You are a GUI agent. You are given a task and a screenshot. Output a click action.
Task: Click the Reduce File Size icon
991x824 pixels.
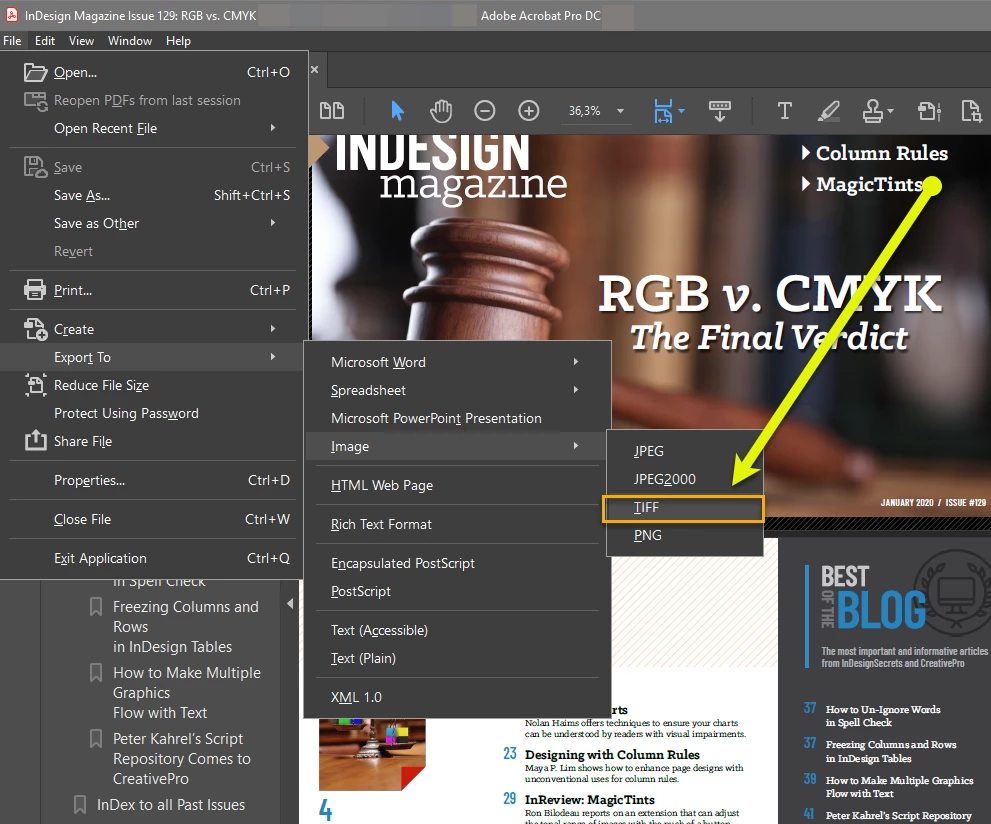tap(35, 385)
